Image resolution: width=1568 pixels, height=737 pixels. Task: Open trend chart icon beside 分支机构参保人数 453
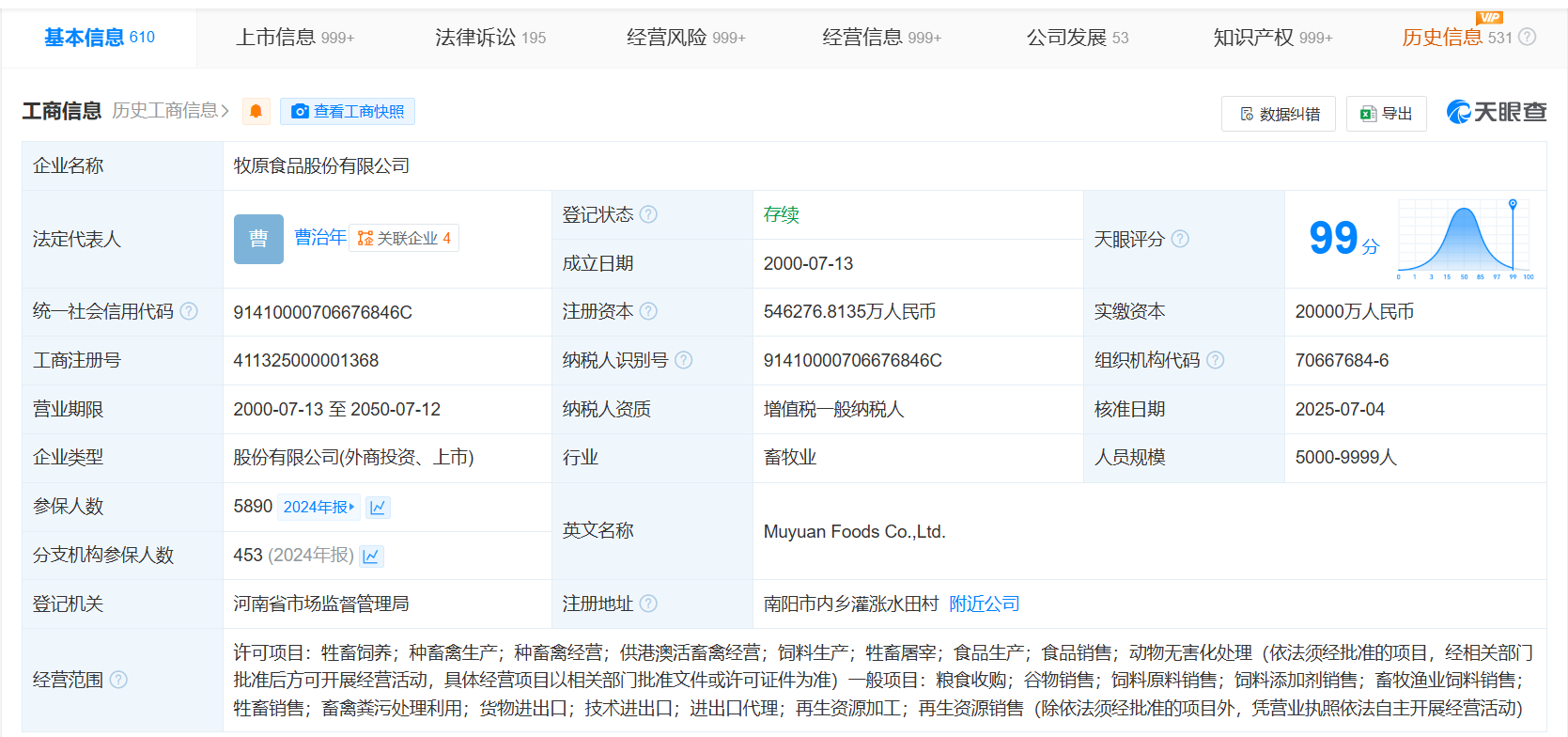click(371, 557)
